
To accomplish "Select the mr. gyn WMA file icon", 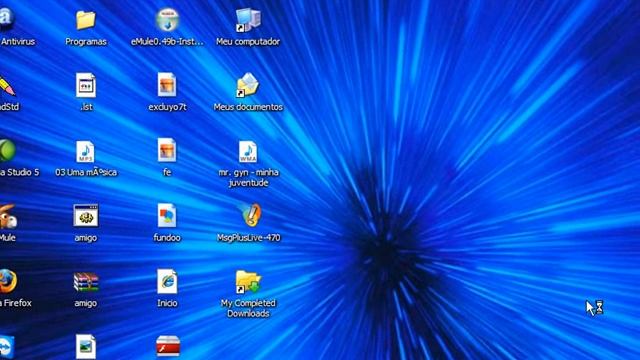I will (x=248, y=151).
